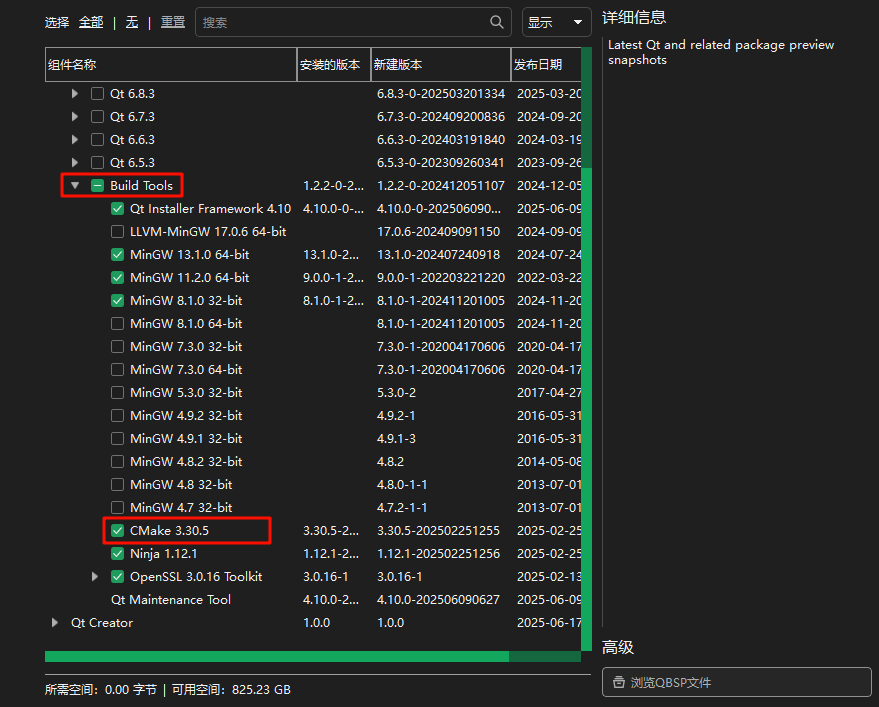Image resolution: width=879 pixels, height=707 pixels.
Task: Click the green horizontal scrollbar
Action: (x=276, y=657)
